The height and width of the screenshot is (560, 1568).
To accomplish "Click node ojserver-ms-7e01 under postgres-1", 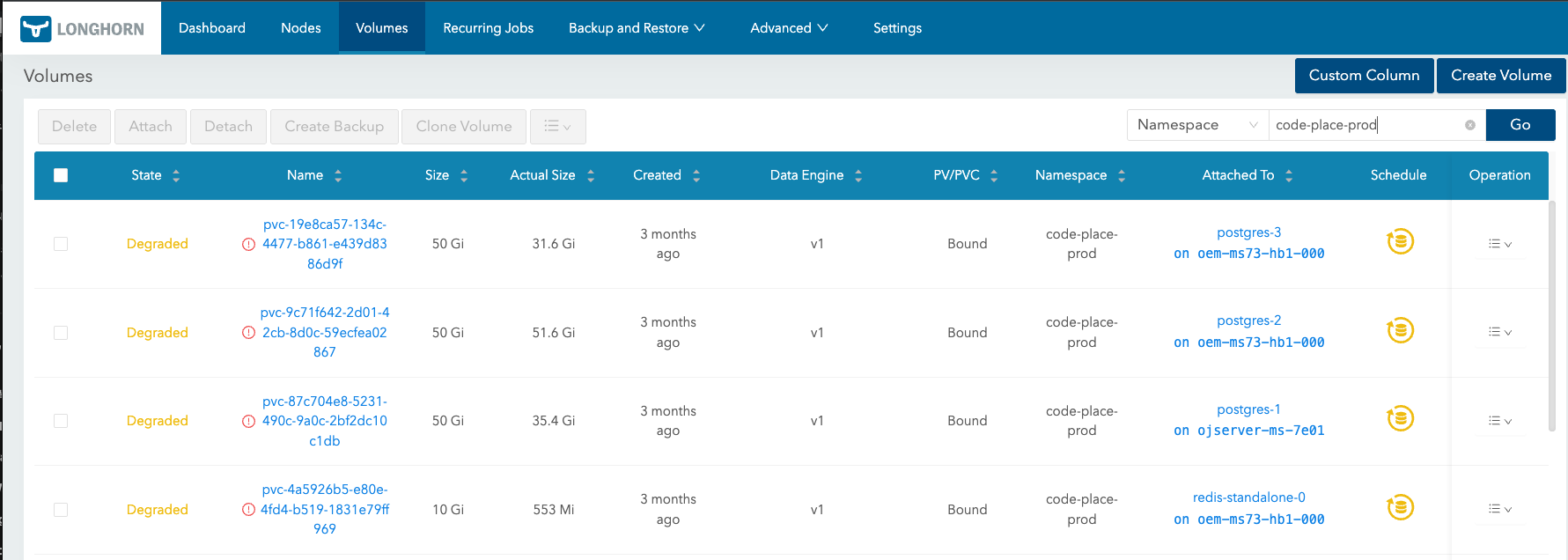I will pyautogui.click(x=1261, y=431).
